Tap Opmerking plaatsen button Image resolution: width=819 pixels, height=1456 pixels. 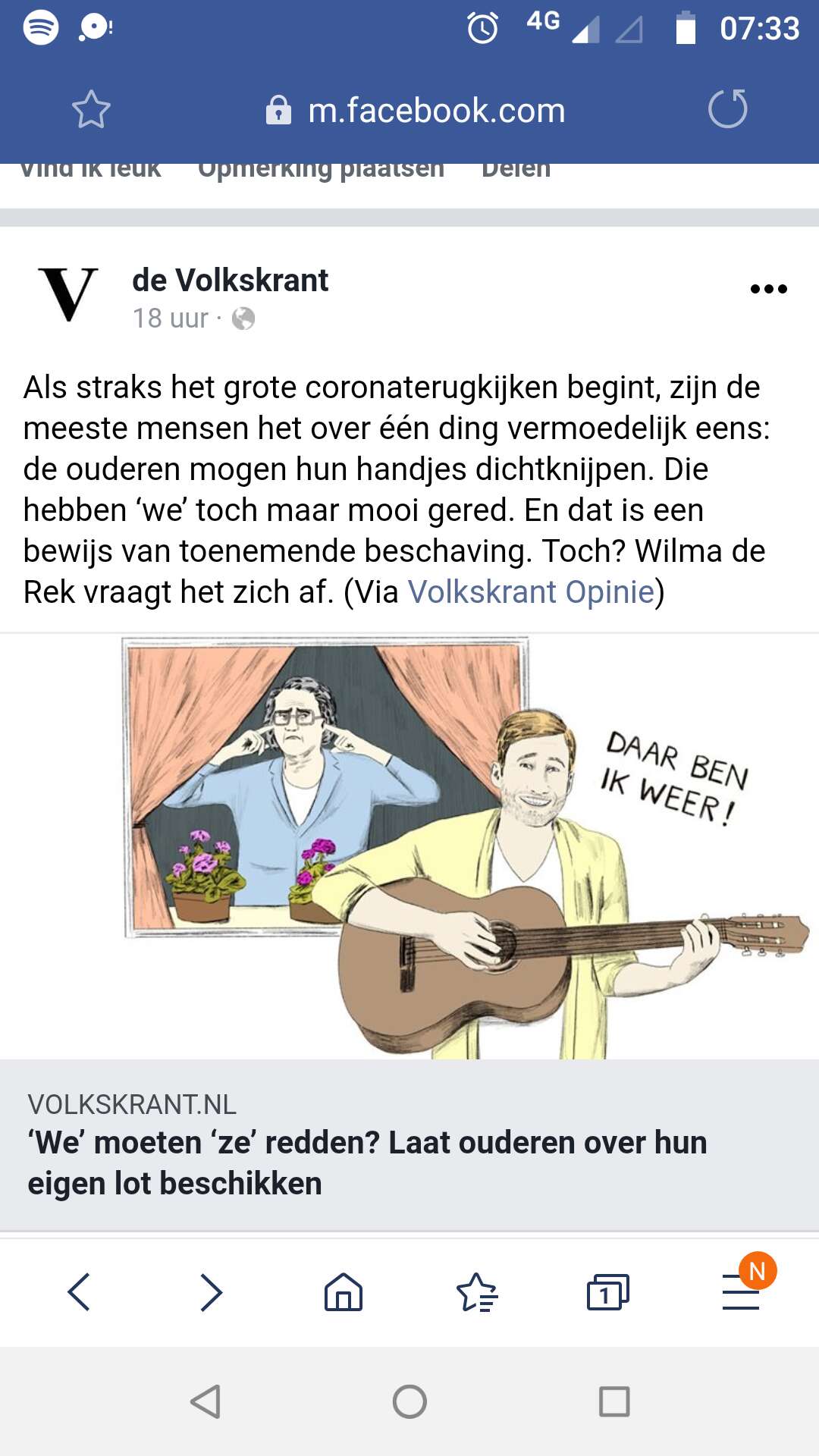click(x=321, y=170)
